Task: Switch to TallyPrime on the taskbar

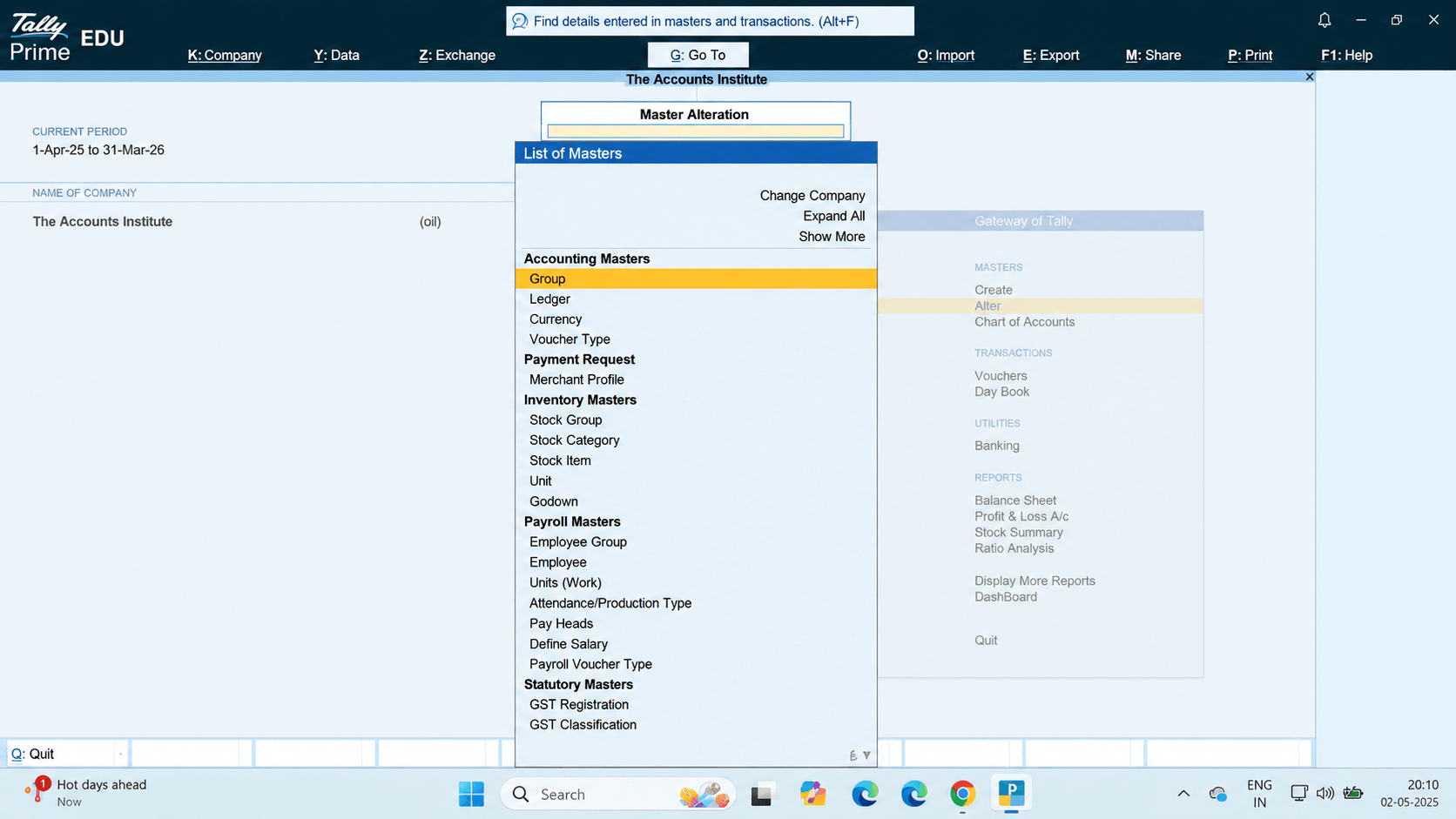Action: pos(1011,794)
